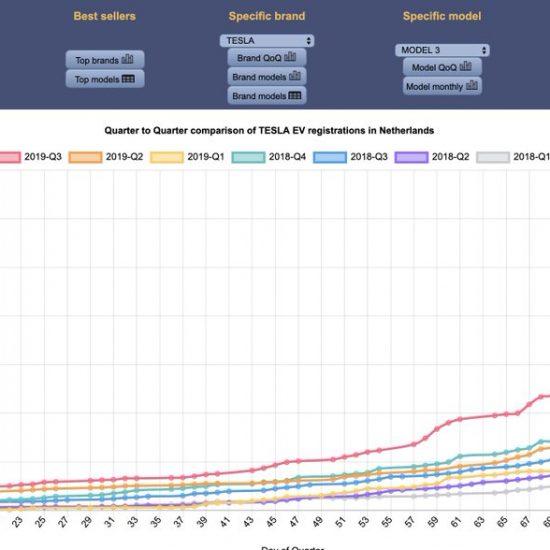
Task: Click chart icon on Model QoQ
Action: 465,66
